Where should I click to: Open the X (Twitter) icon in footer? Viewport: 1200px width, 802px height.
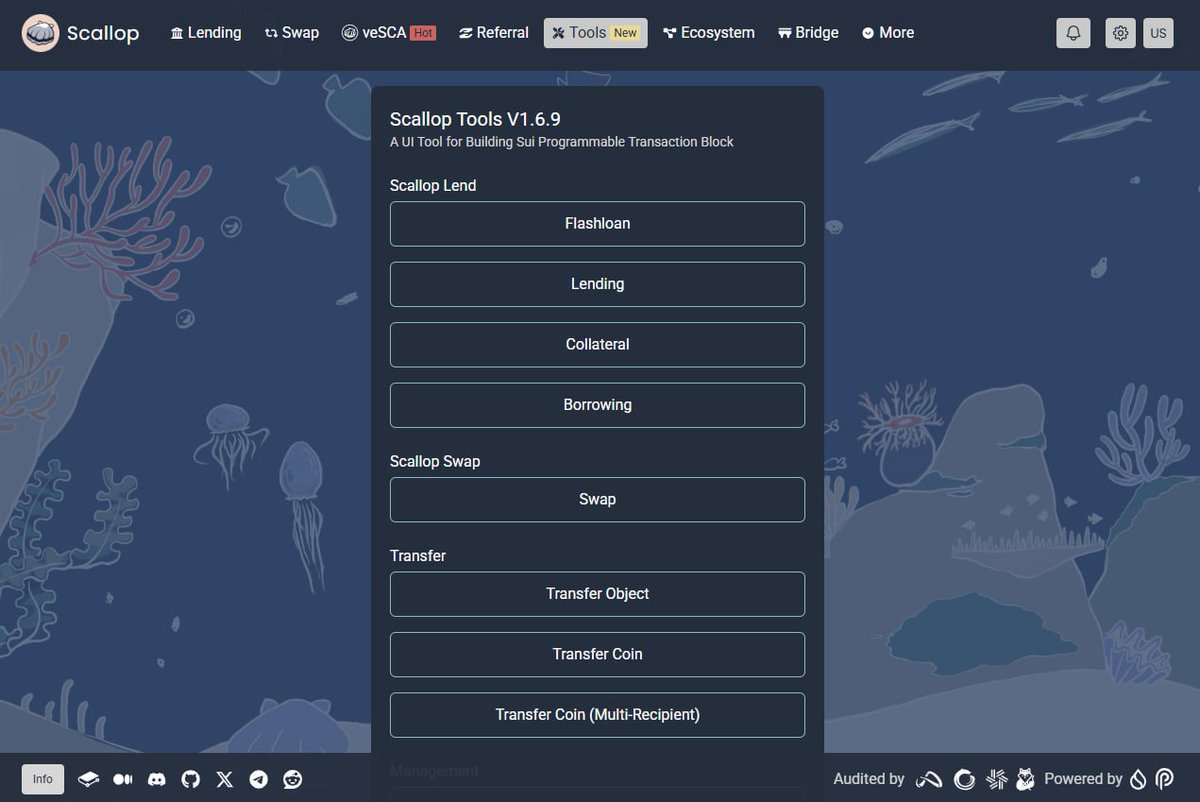(225, 779)
